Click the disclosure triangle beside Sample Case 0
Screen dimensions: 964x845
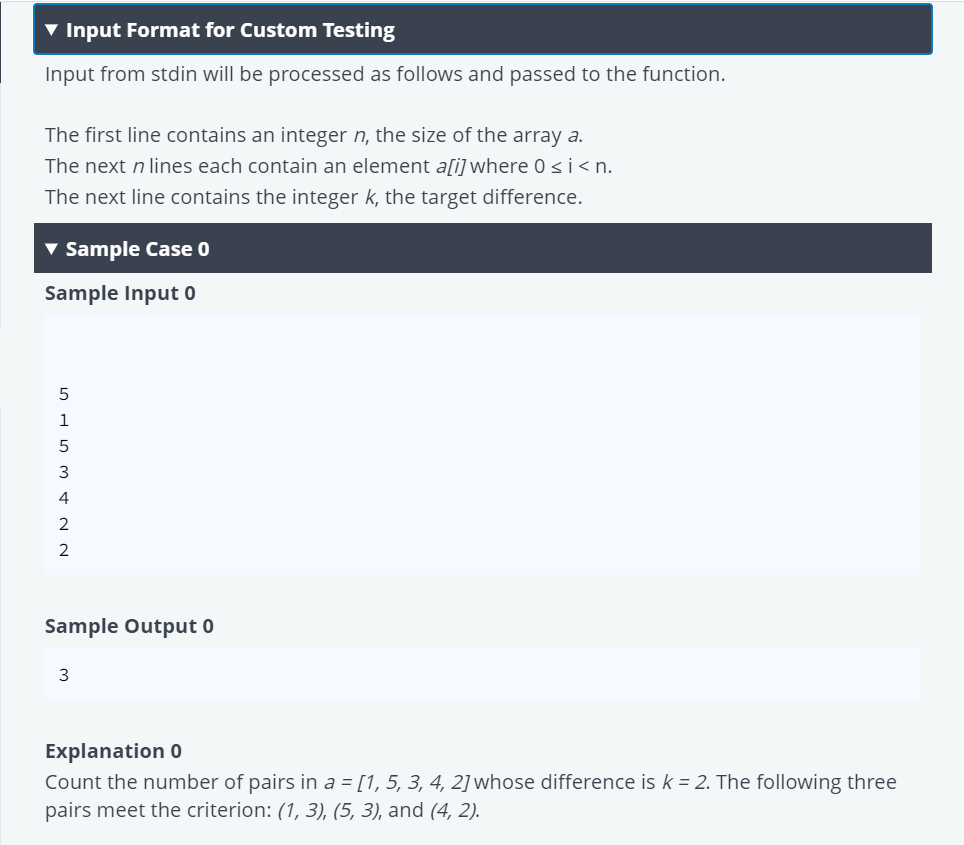(x=51, y=249)
